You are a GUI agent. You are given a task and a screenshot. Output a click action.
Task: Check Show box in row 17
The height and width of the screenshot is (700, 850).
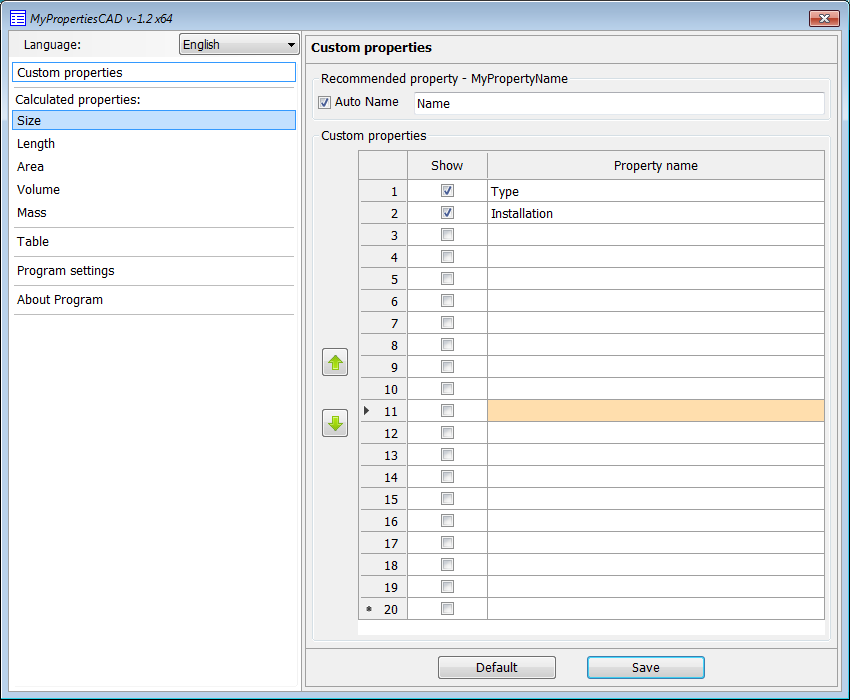(x=447, y=543)
